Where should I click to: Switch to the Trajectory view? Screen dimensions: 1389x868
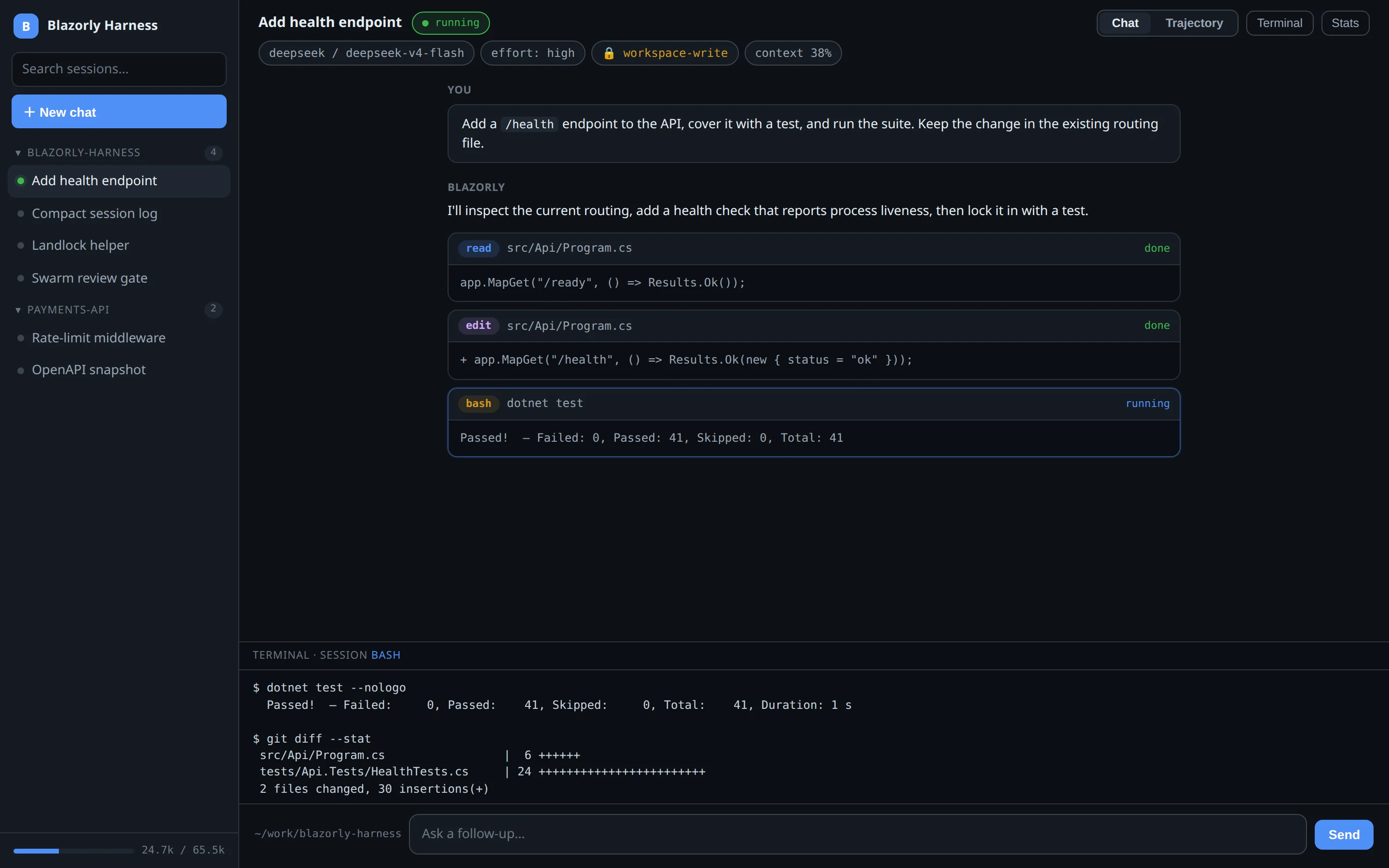(1194, 23)
